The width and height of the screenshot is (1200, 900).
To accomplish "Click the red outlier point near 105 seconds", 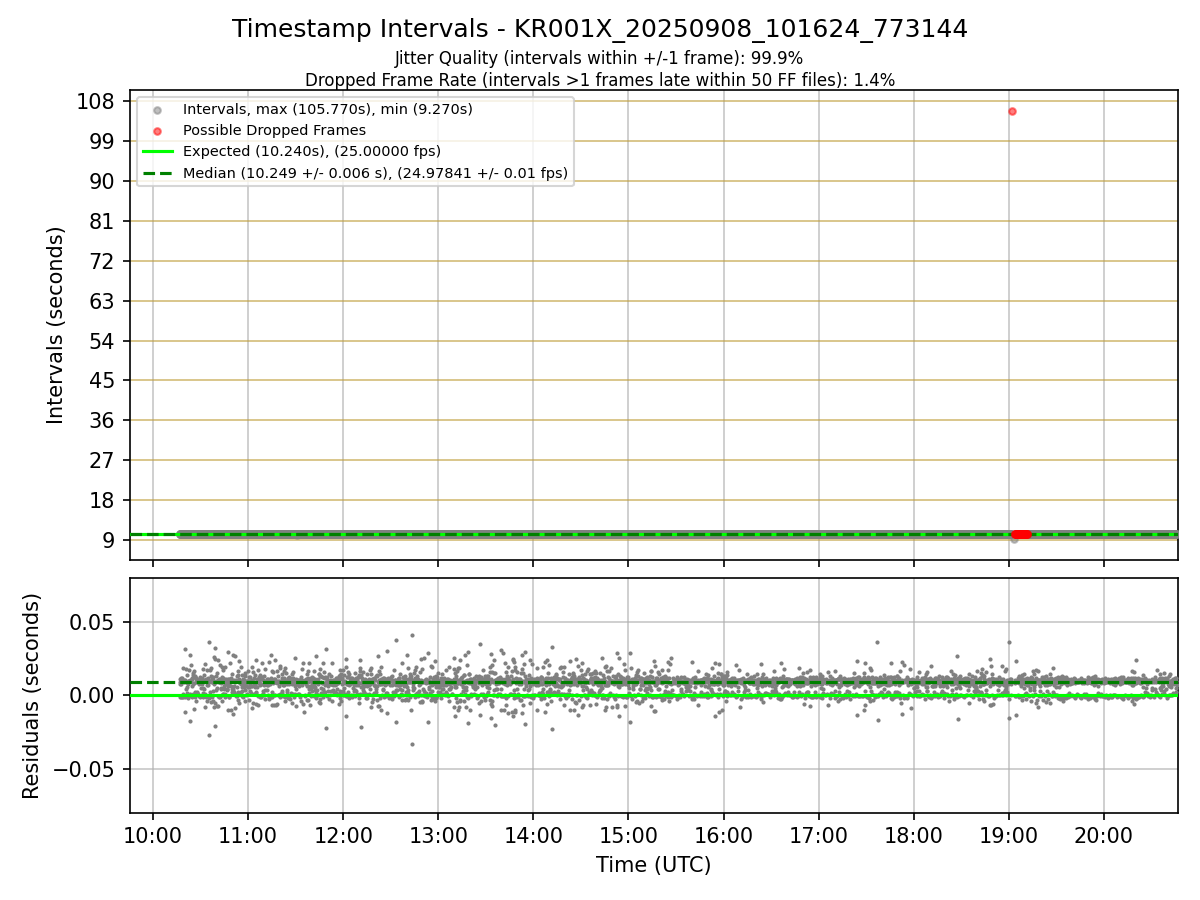I will tap(1012, 111).
